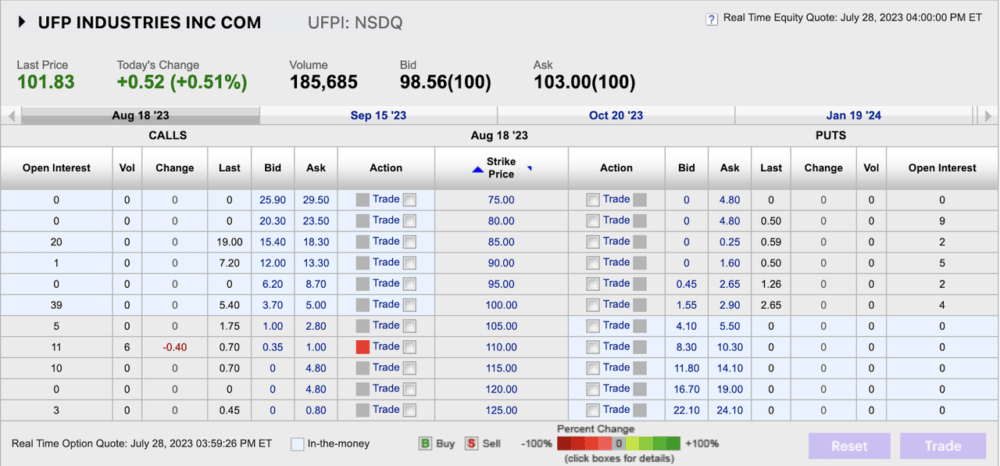Check the call checkbox for strike 125.00
The image size is (1000, 466).
click(x=409, y=411)
